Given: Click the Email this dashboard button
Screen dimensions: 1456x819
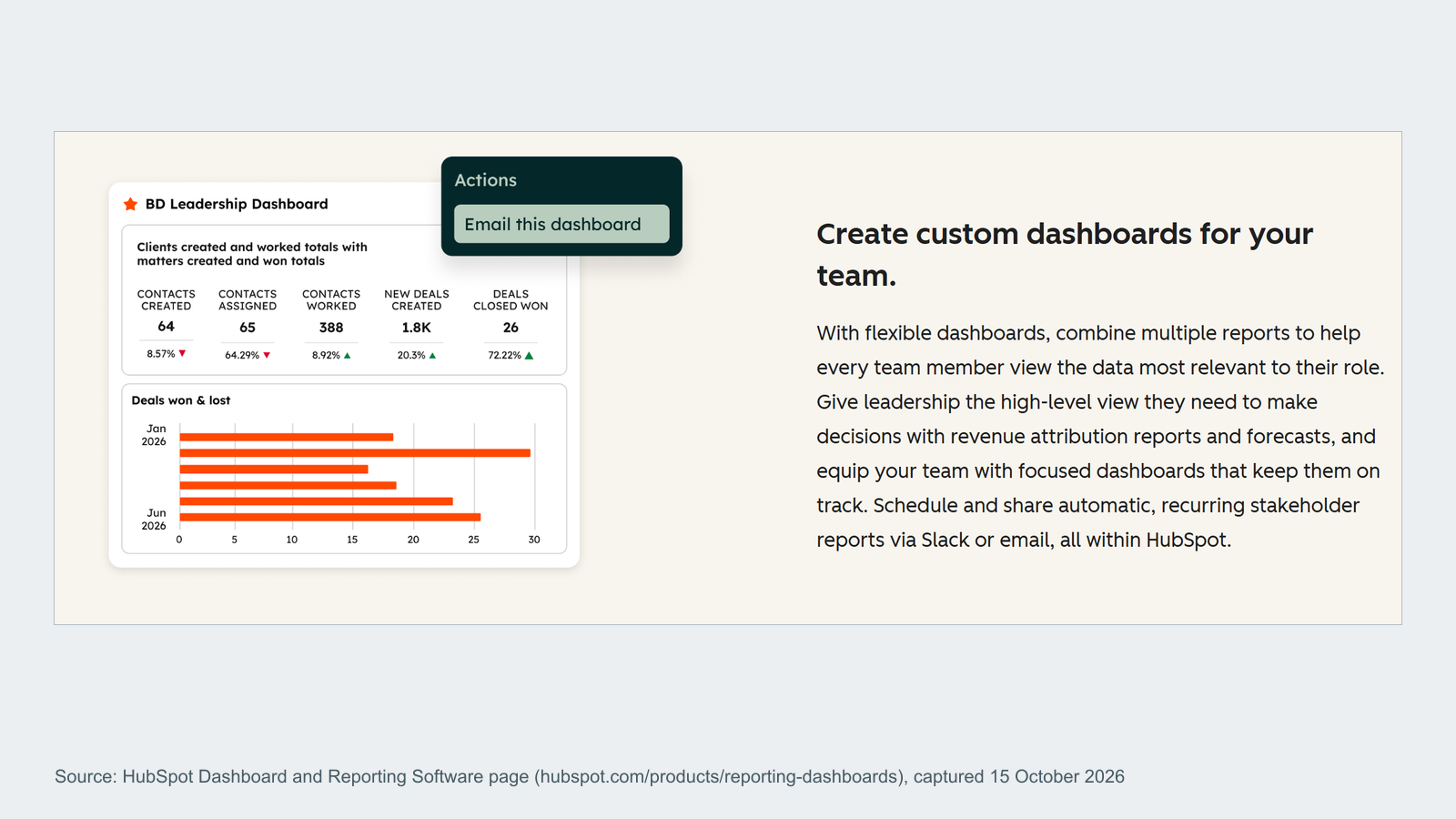Looking at the screenshot, I should tap(561, 224).
